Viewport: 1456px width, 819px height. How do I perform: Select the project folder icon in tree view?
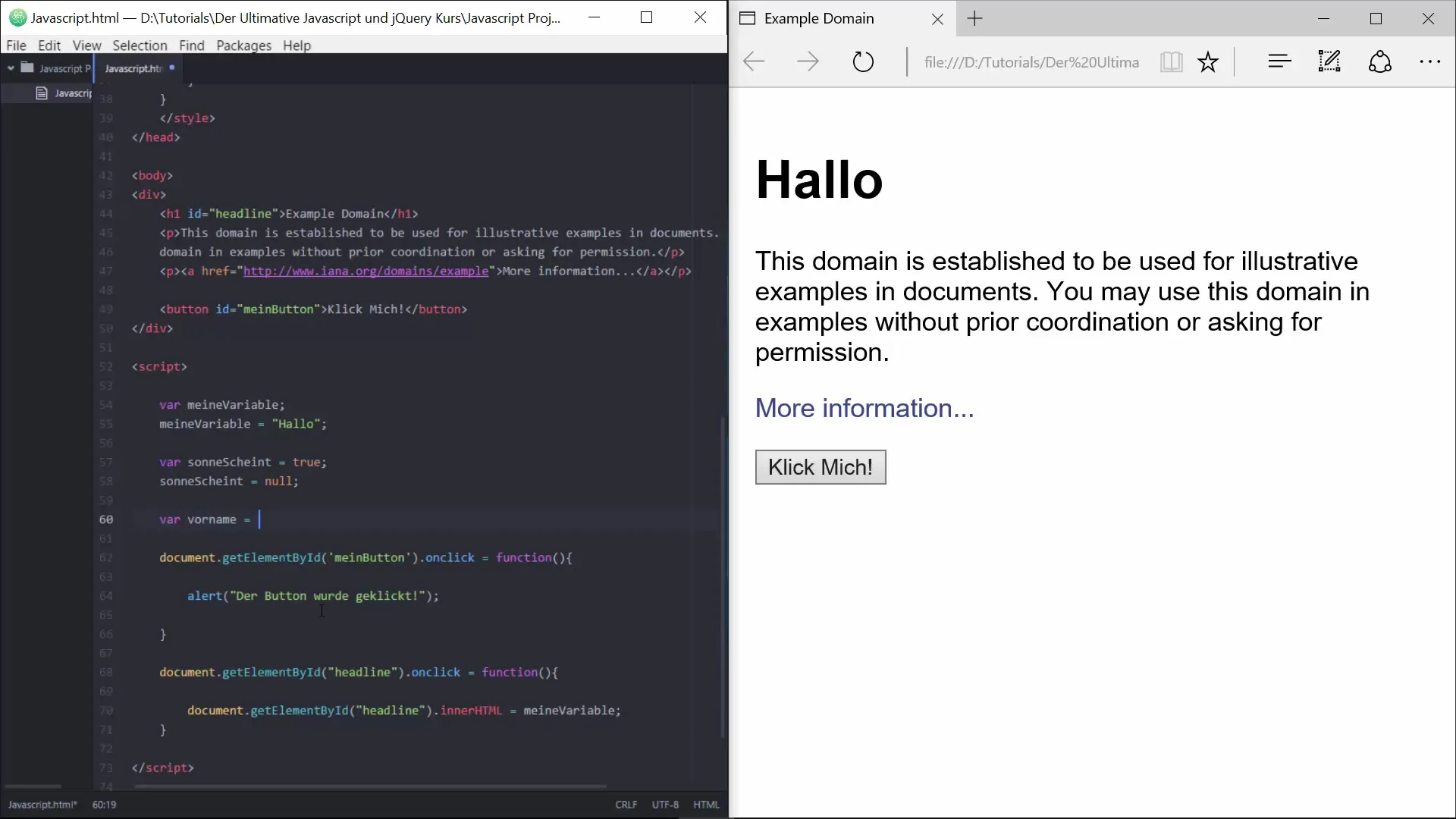point(27,67)
